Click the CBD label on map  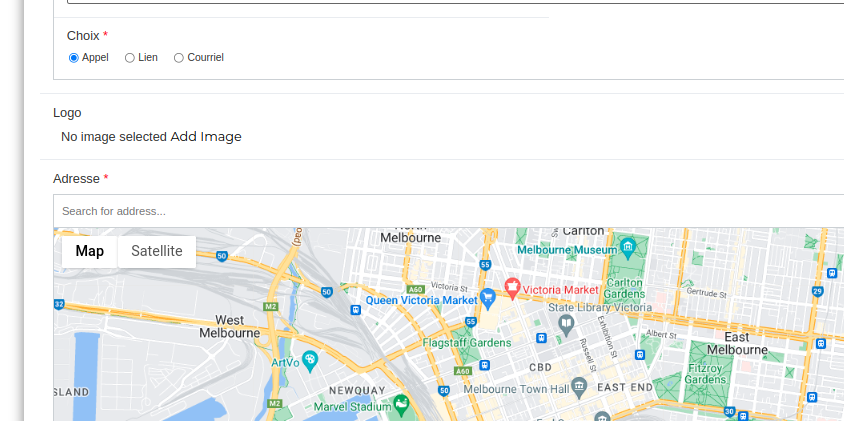(540, 367)
